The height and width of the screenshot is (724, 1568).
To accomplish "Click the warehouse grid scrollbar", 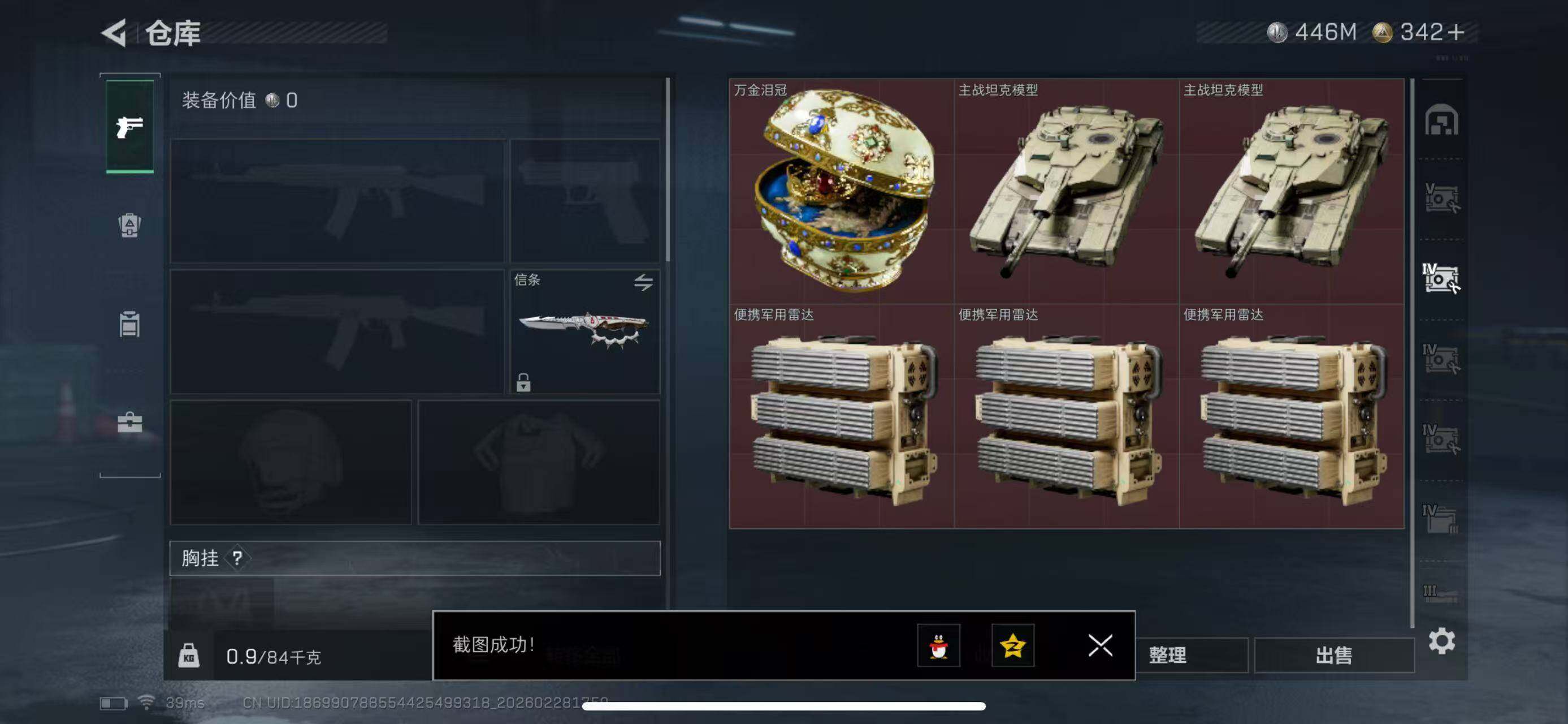I will [x=1412, y=353].
